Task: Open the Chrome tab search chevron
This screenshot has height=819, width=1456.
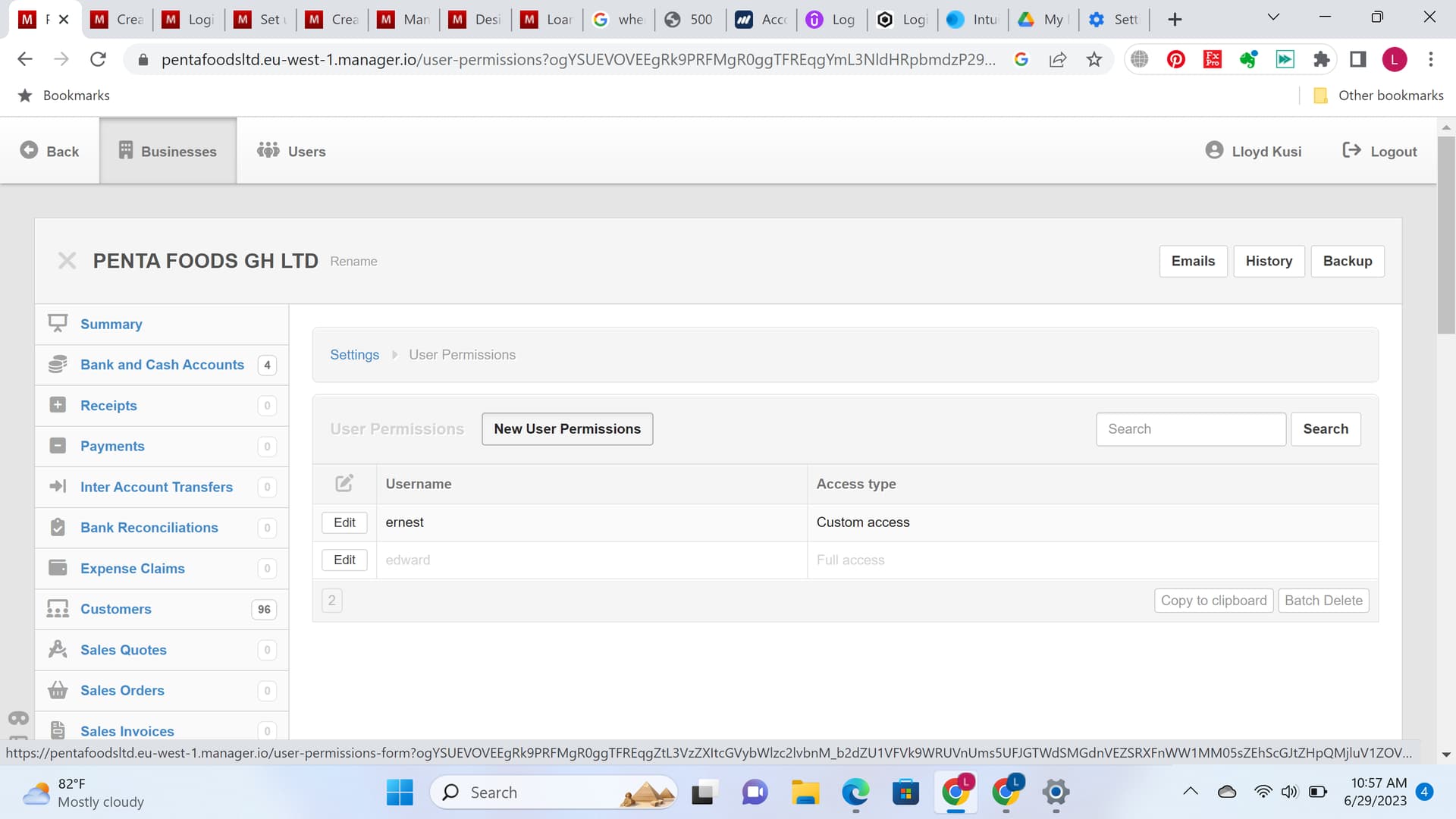Action: (x=1273, y=18)
